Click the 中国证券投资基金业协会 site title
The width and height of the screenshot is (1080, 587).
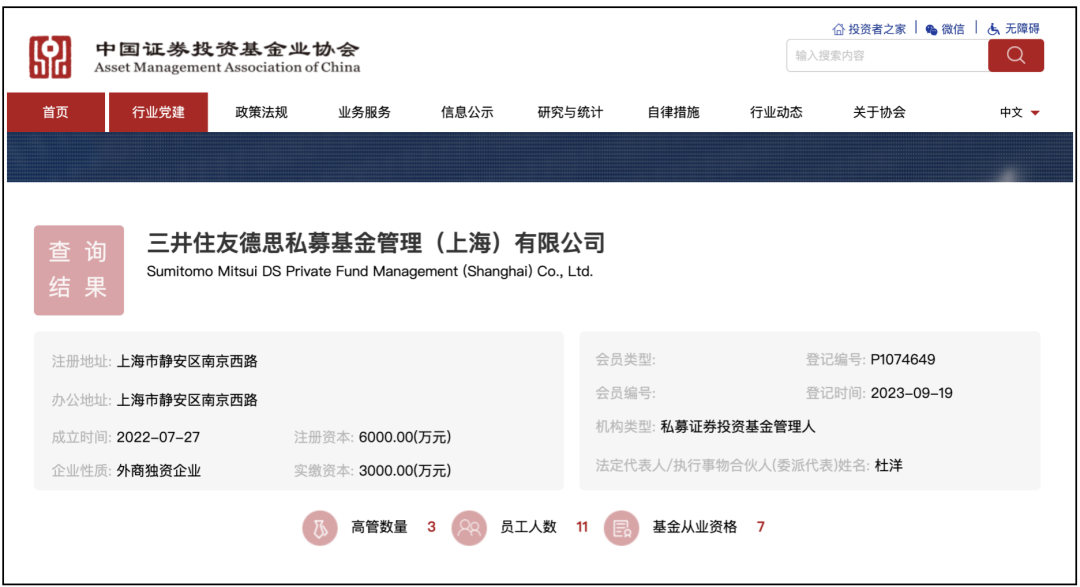click(x=227, y=49)
